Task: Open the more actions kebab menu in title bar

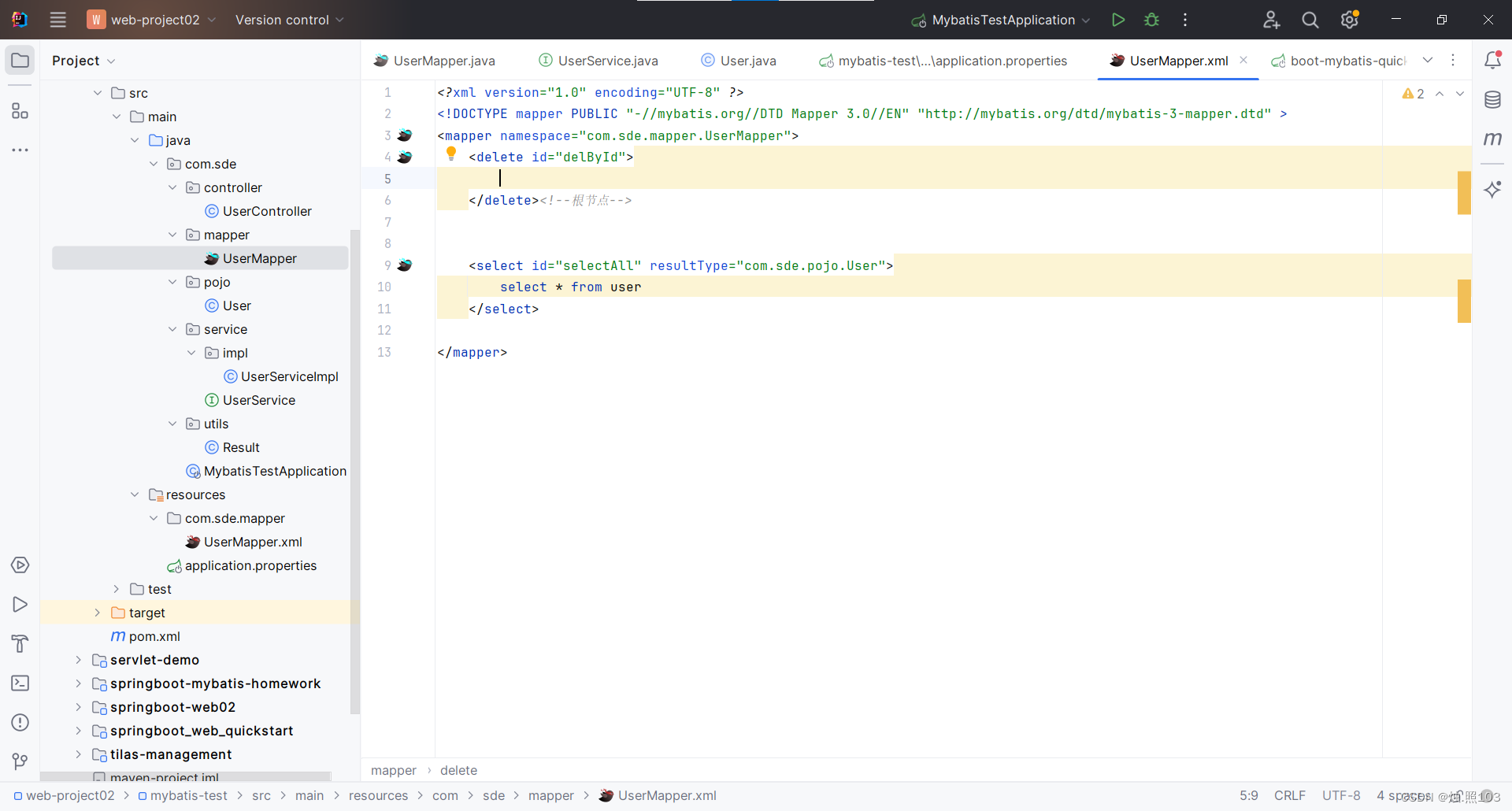Action: 1185,20
